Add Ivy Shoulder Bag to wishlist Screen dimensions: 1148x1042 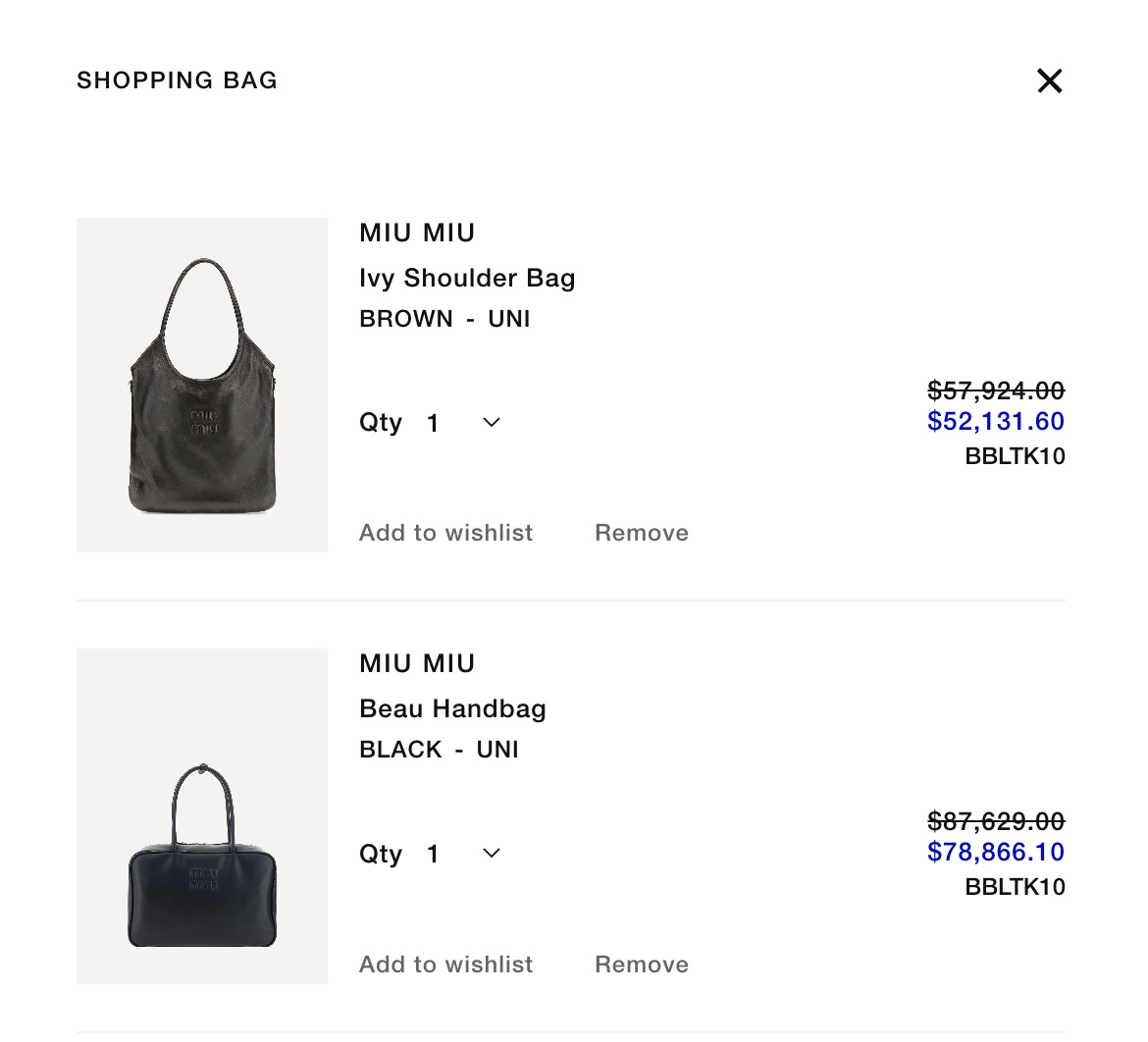click(445, 533)
